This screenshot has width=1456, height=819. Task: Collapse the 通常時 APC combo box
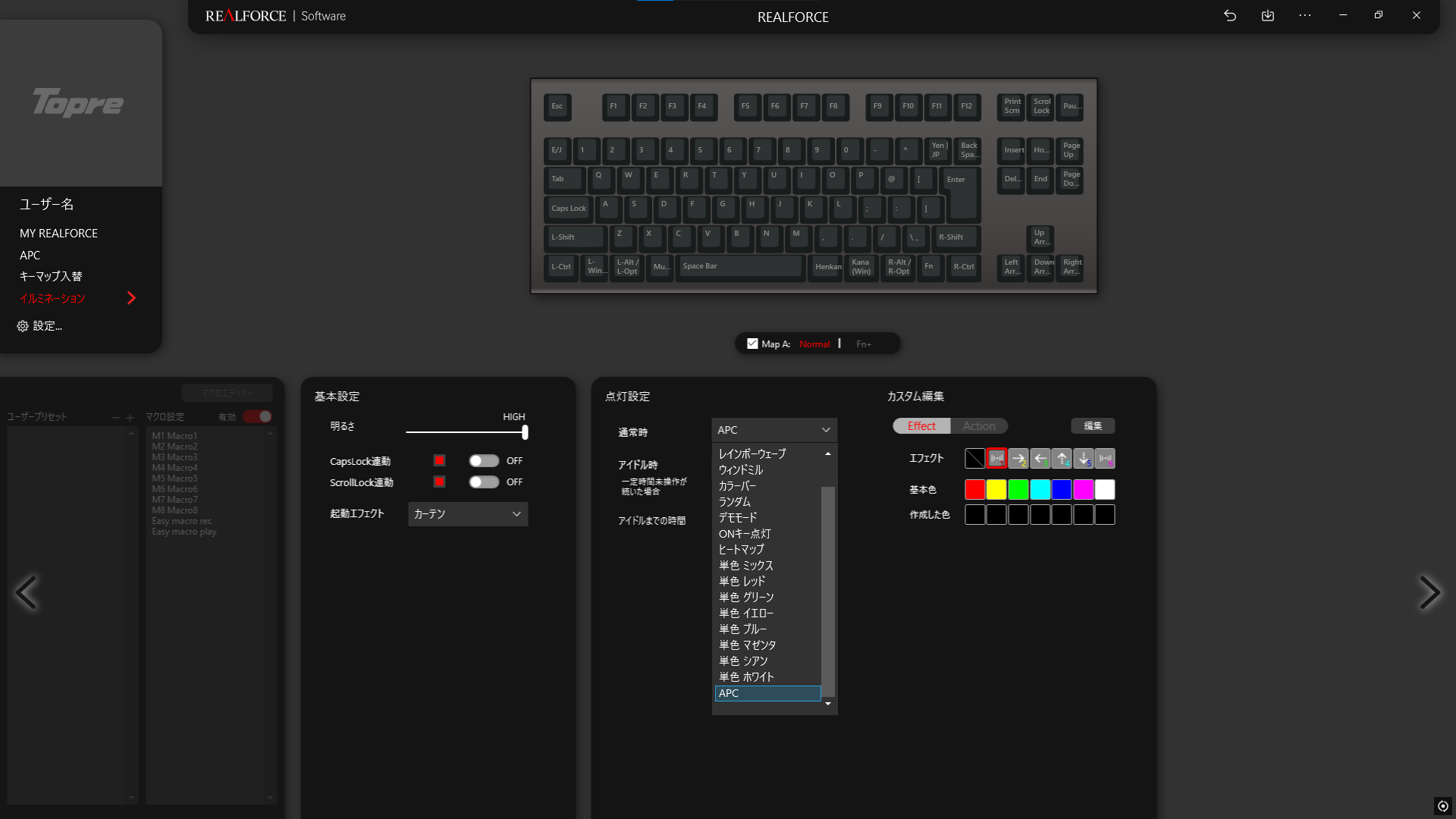pos(774,429)
